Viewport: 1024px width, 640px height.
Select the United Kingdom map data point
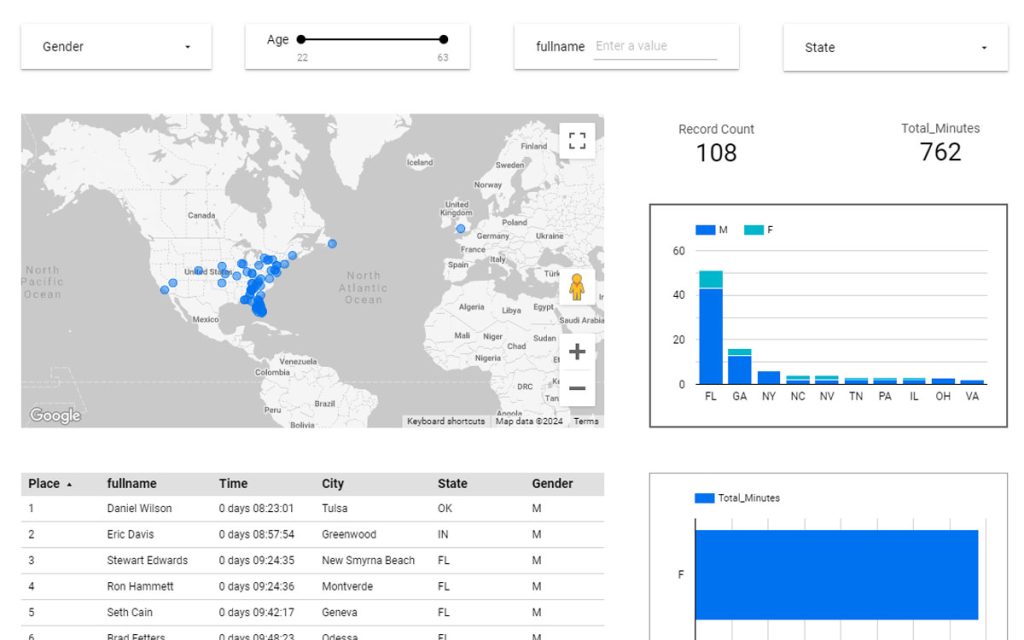pyautogui.click(x=460, y=229)
